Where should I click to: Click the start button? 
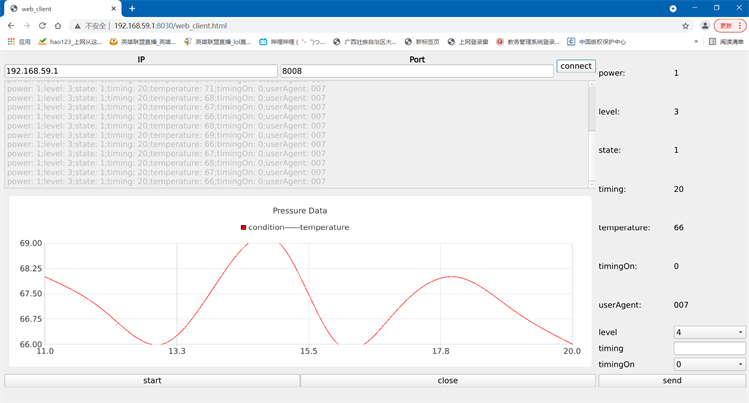pyautogui.click(x=152, y=380)
